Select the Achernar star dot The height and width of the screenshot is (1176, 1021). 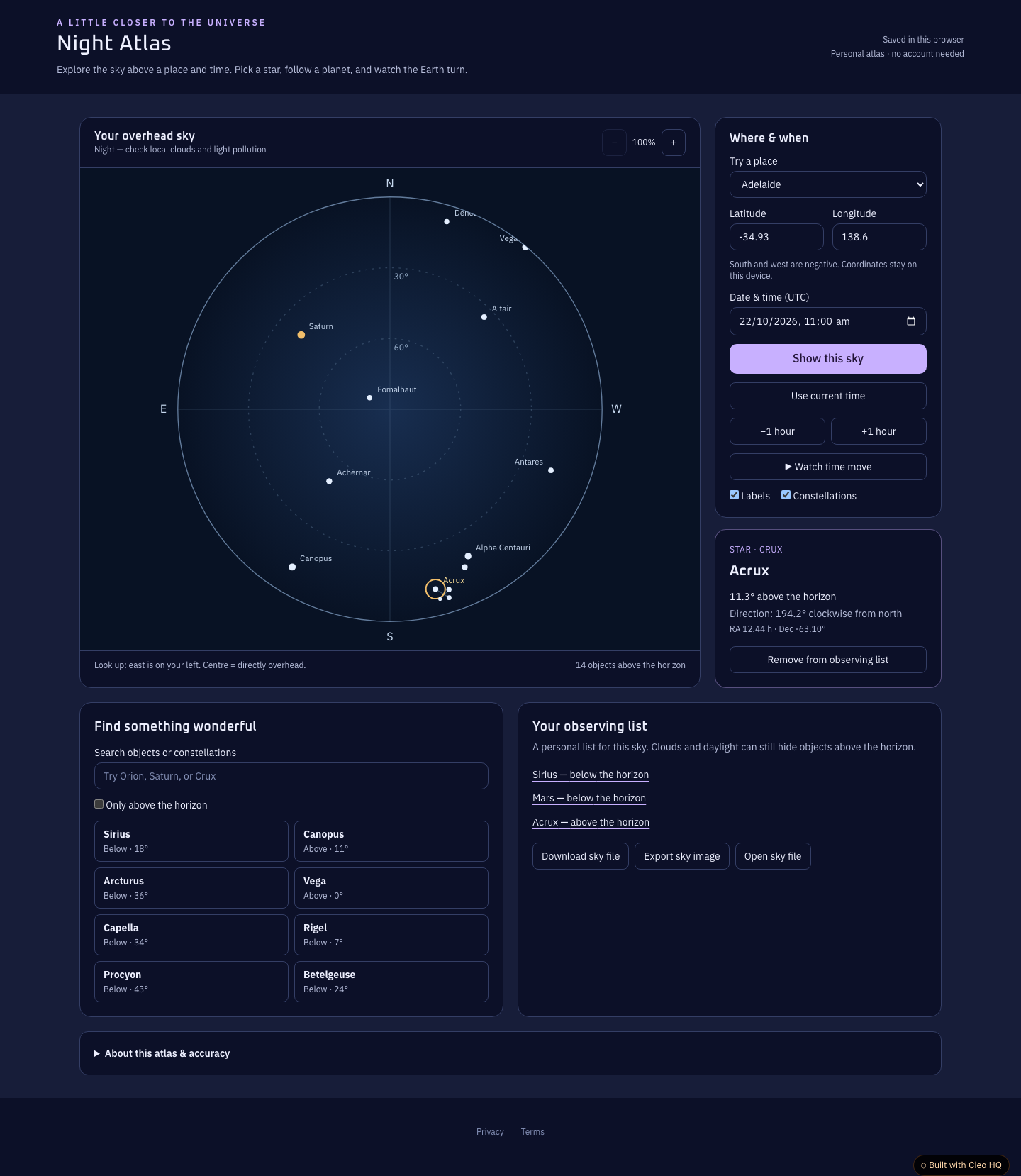tap(329, 481)
